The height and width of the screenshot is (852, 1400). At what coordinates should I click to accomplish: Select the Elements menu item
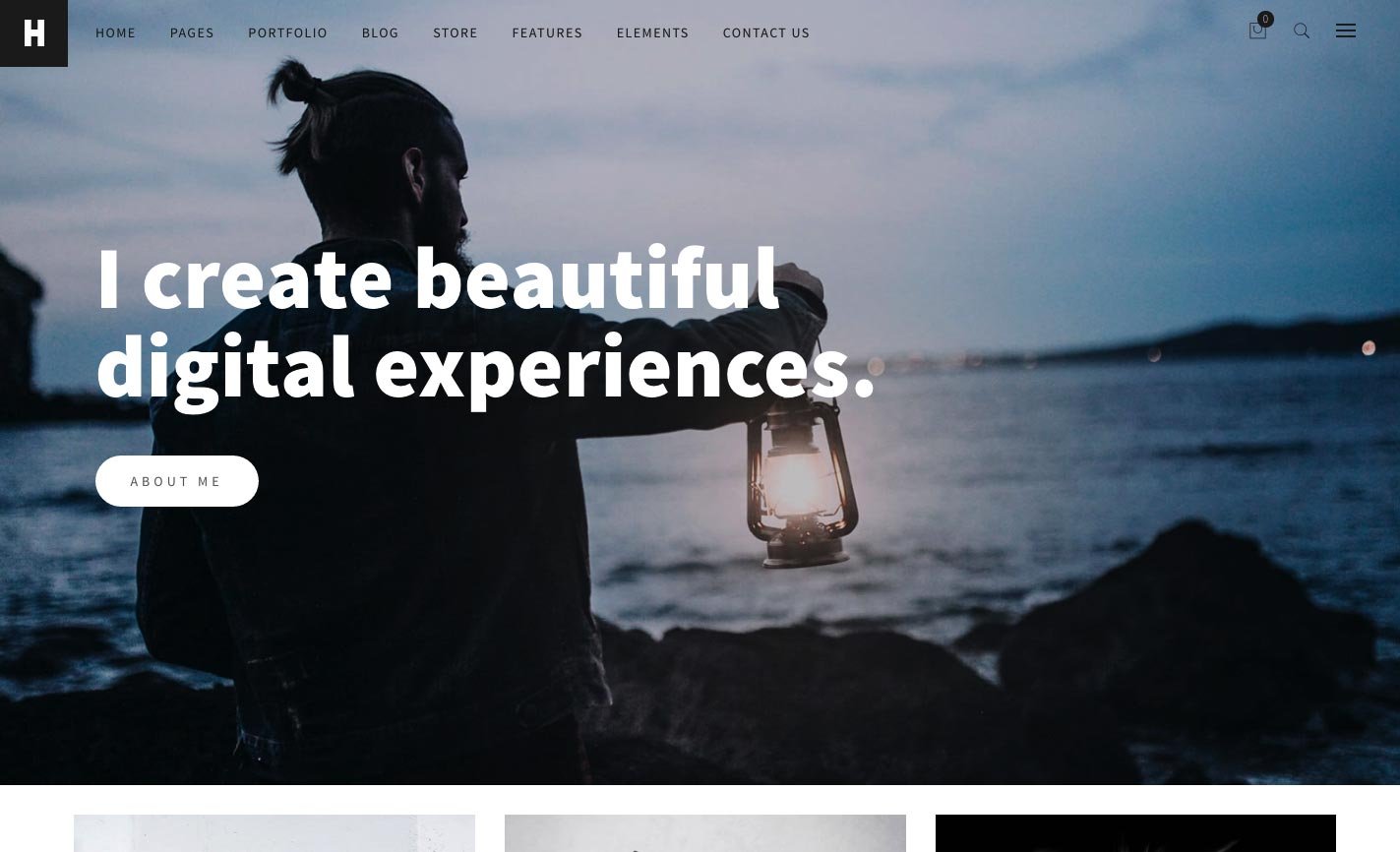(x=652, y=32)
